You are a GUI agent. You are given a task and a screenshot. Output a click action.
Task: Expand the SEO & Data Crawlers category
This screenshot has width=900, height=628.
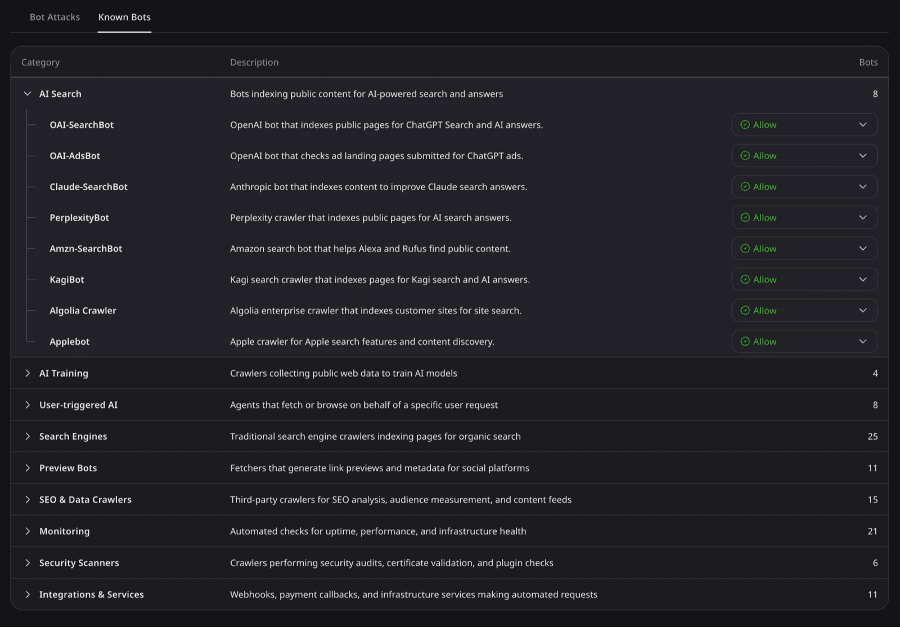coord(27,499)
